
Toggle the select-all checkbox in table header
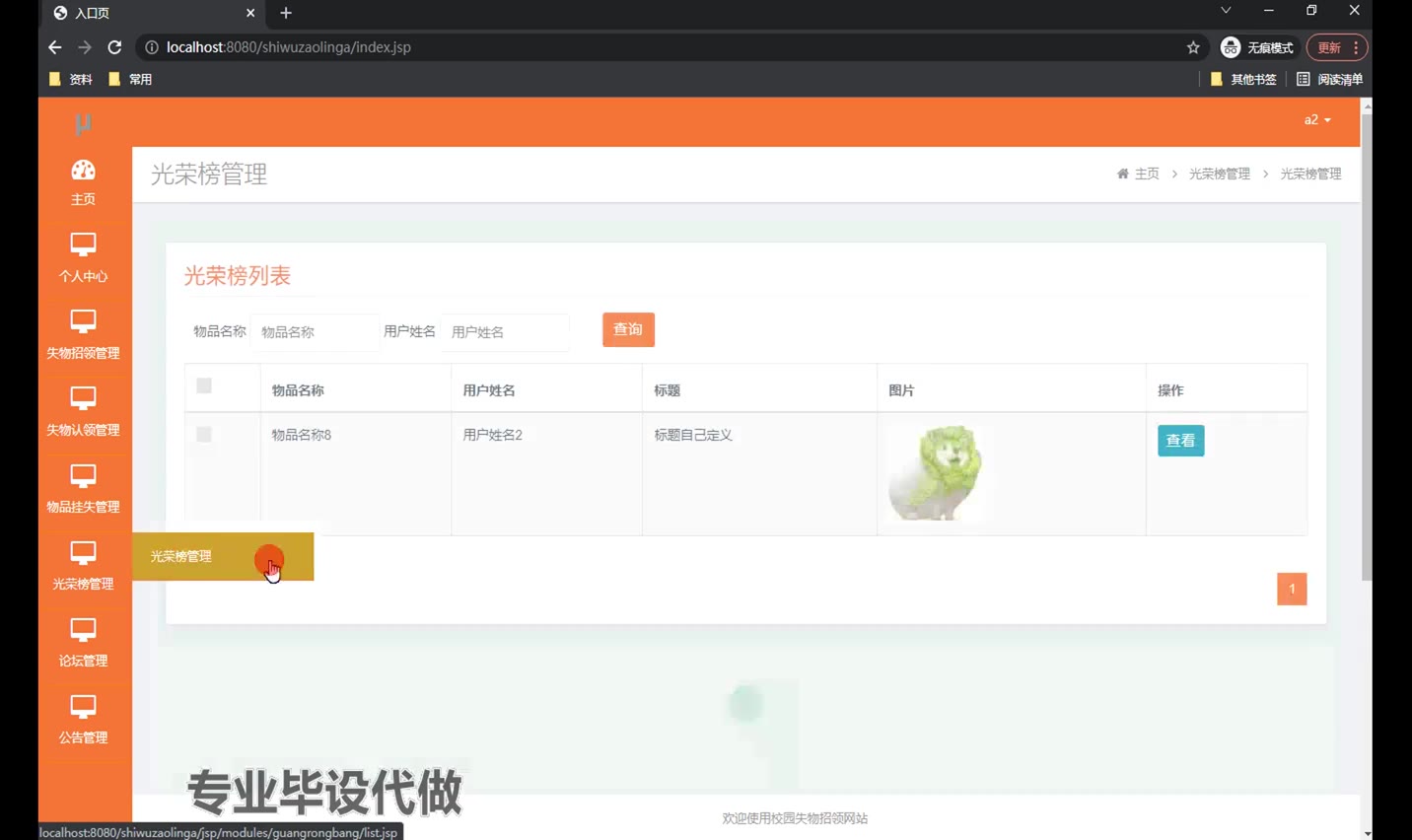204,385
